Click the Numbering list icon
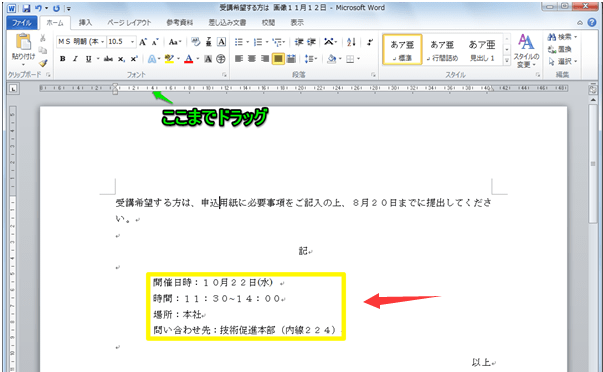The image size is (603, 372). (258, 42)
